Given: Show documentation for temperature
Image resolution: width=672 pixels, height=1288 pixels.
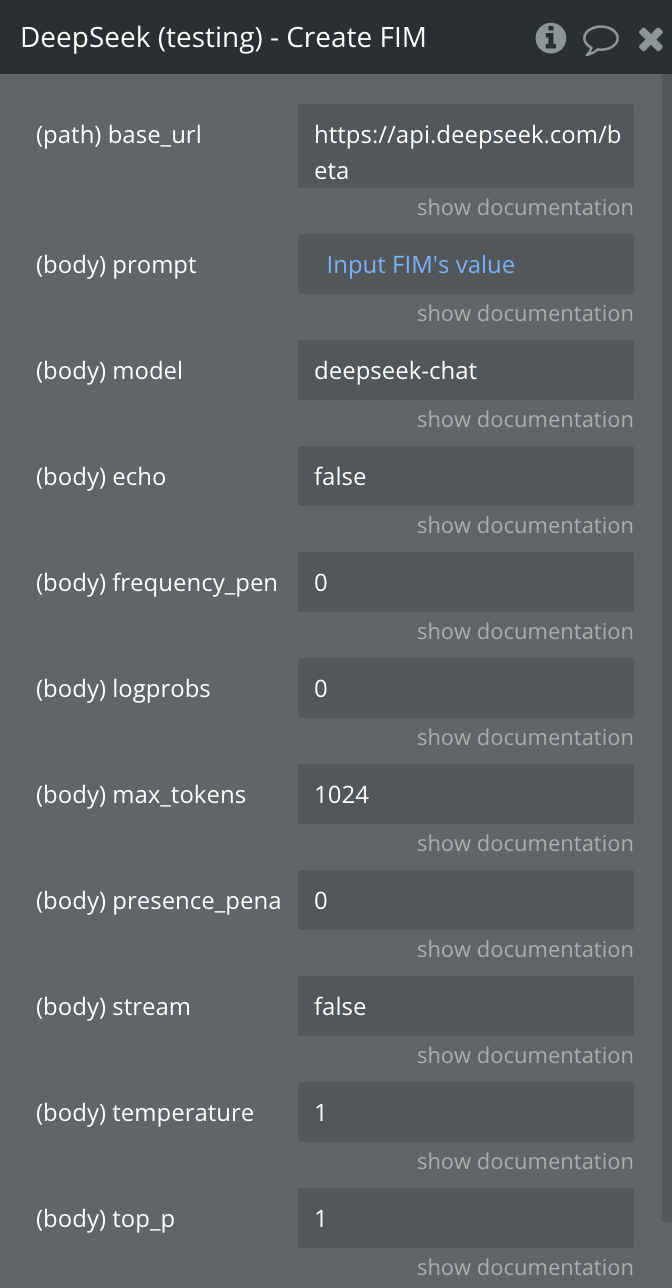Looking at the screenshot, I should (x=525, y=1162).
